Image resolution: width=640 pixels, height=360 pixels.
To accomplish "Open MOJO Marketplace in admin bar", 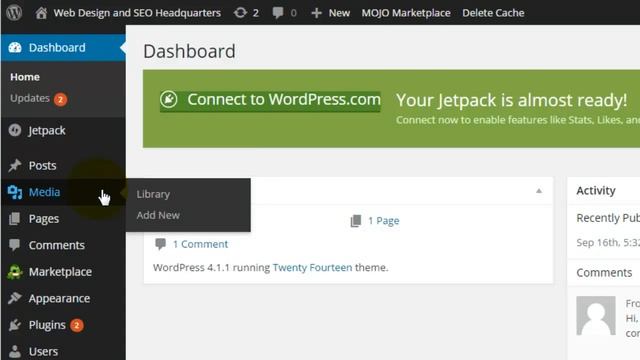I will [x=406, y=13].
